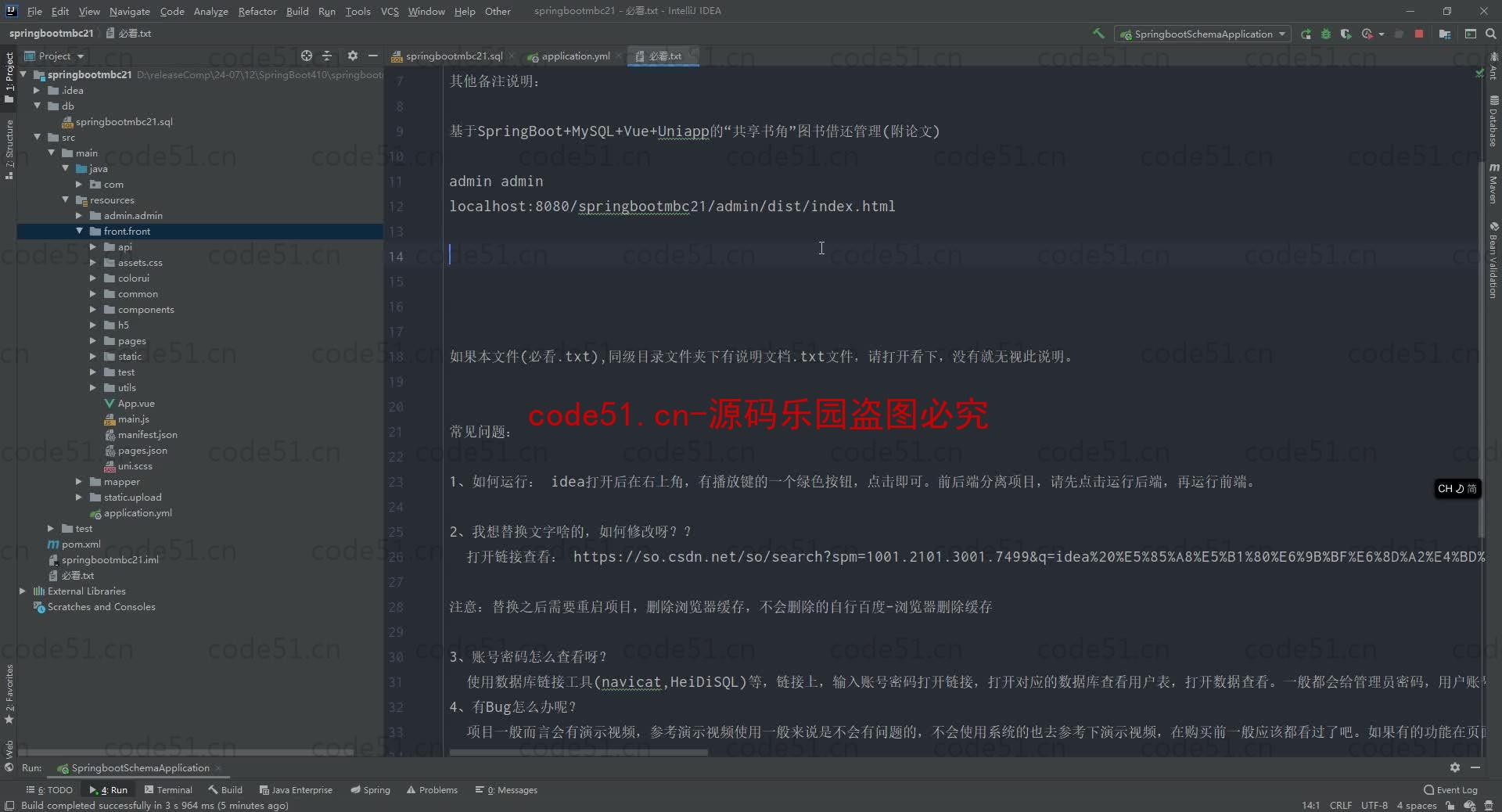1502x812 pixels.
Task: Hide the Project tool window
Action: click(x=373, y=56)
